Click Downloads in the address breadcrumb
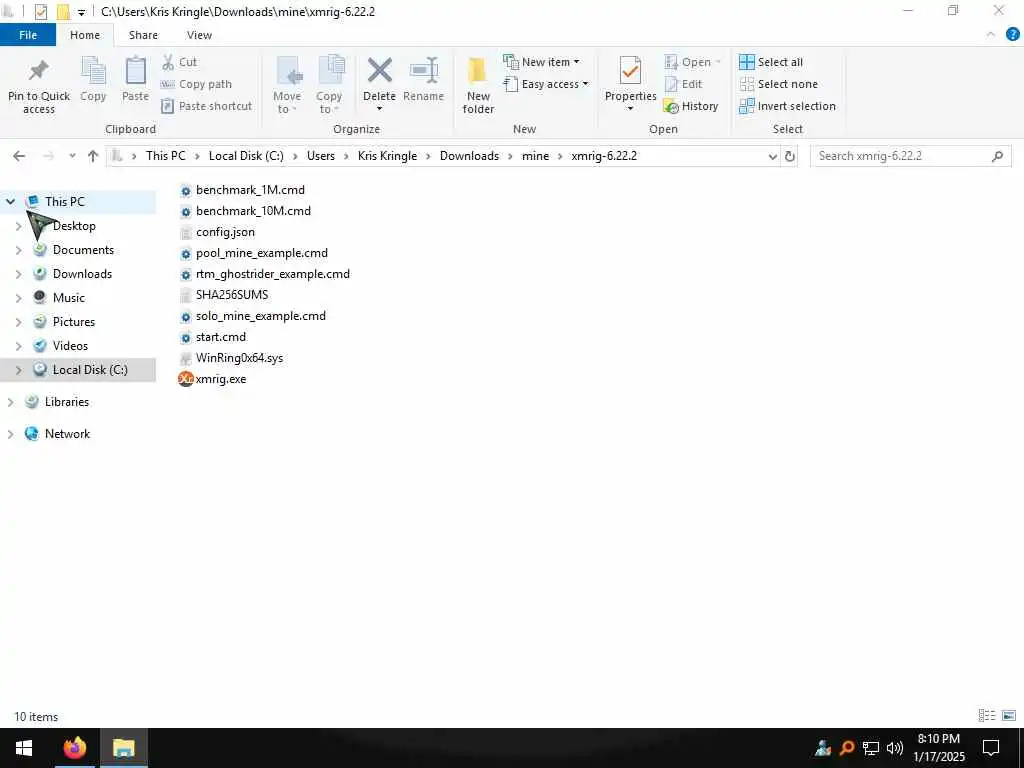 click(469, 156)
